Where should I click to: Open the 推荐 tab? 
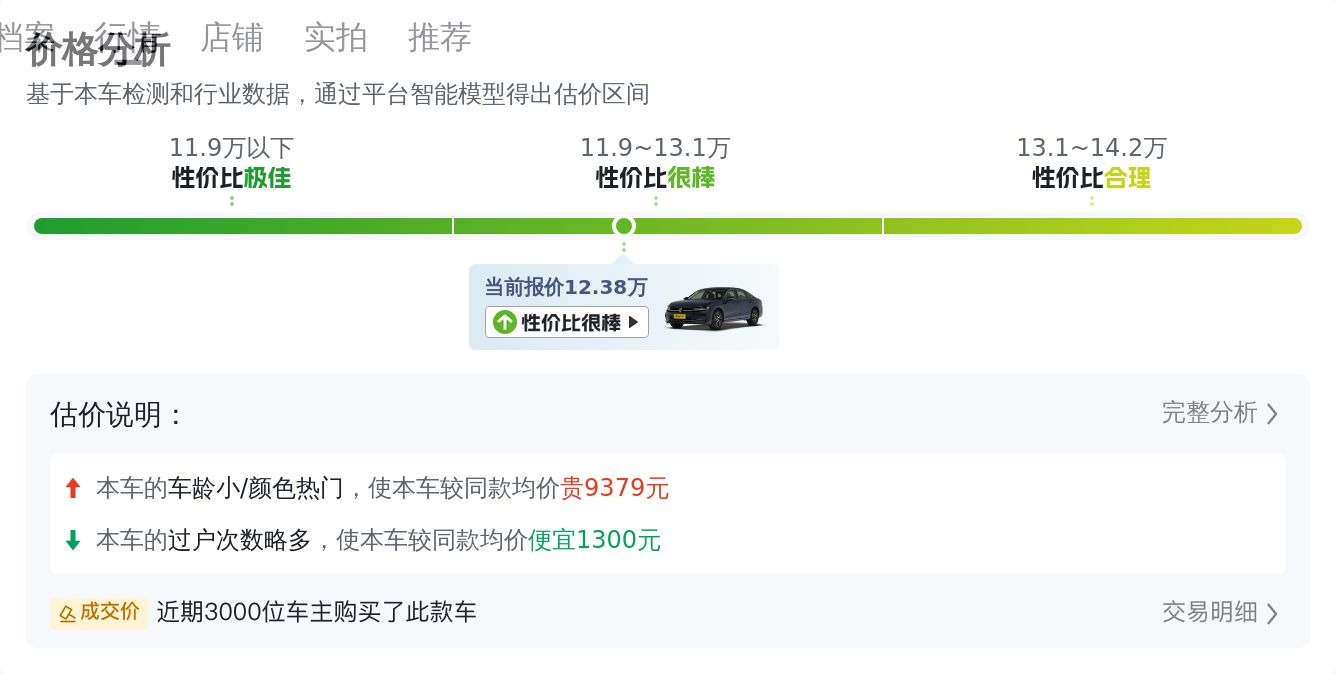click(x=440, y=38)
